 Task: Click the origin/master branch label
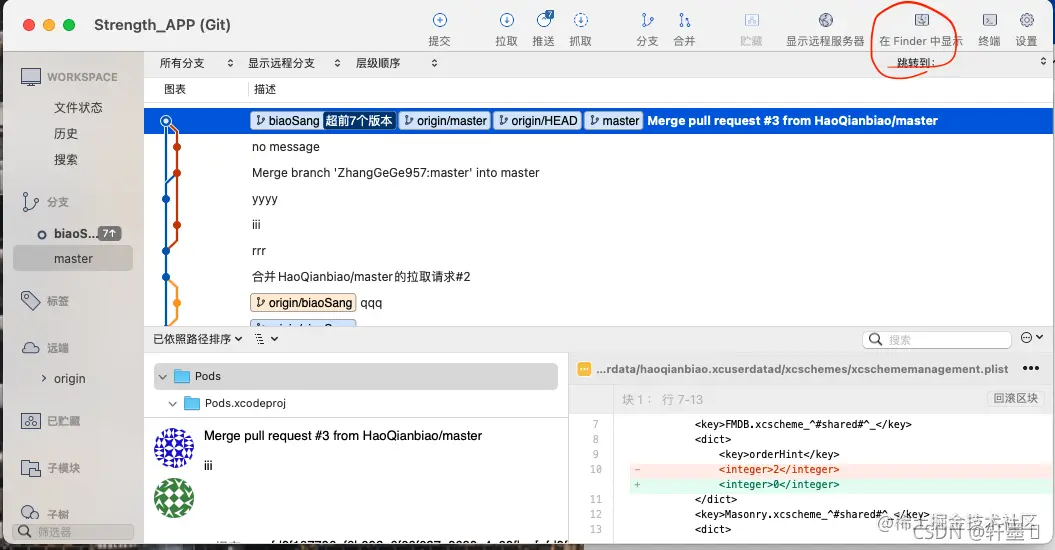[x=444, y=121]
